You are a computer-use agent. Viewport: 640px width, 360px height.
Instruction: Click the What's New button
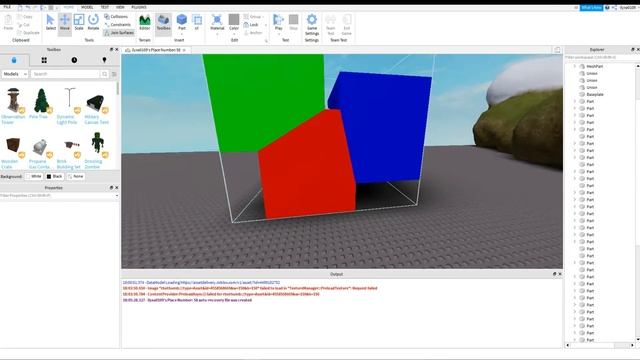591,7
